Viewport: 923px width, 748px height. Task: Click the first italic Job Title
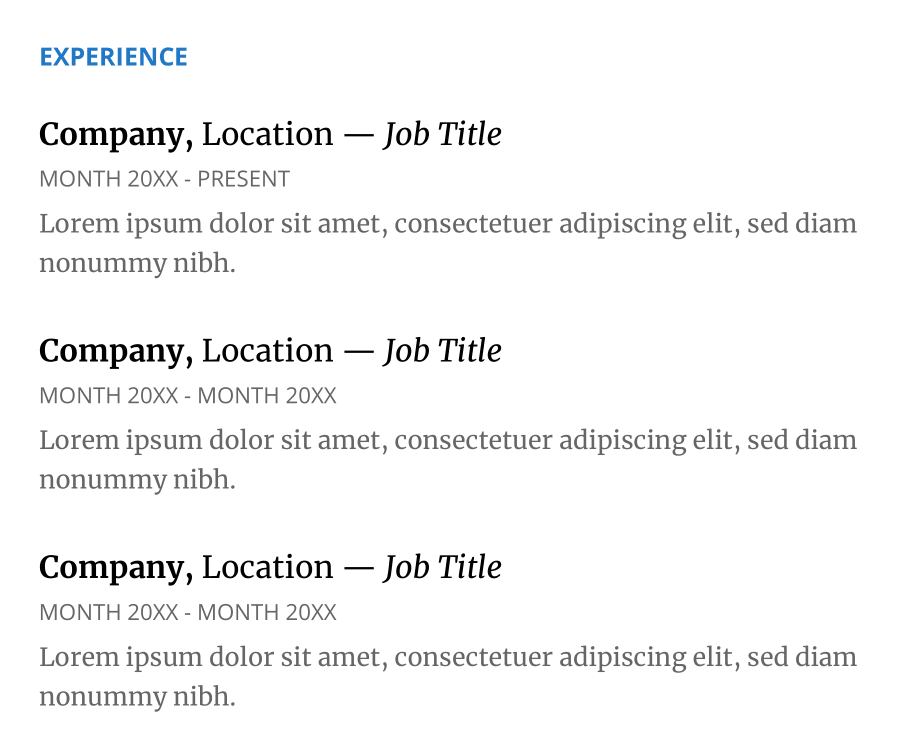[x=443, y=135]
